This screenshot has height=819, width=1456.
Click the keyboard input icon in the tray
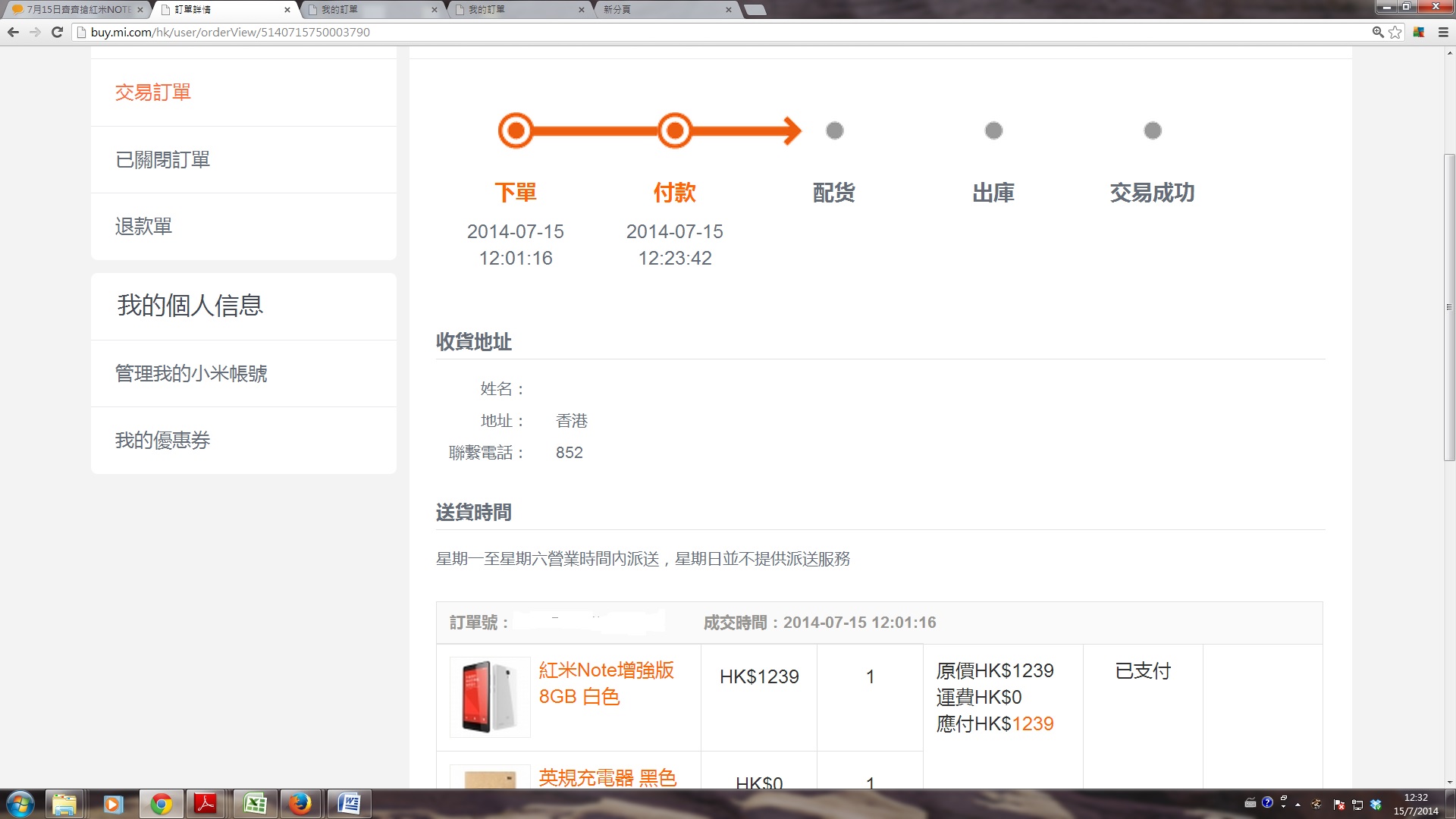click(1250, 802)
